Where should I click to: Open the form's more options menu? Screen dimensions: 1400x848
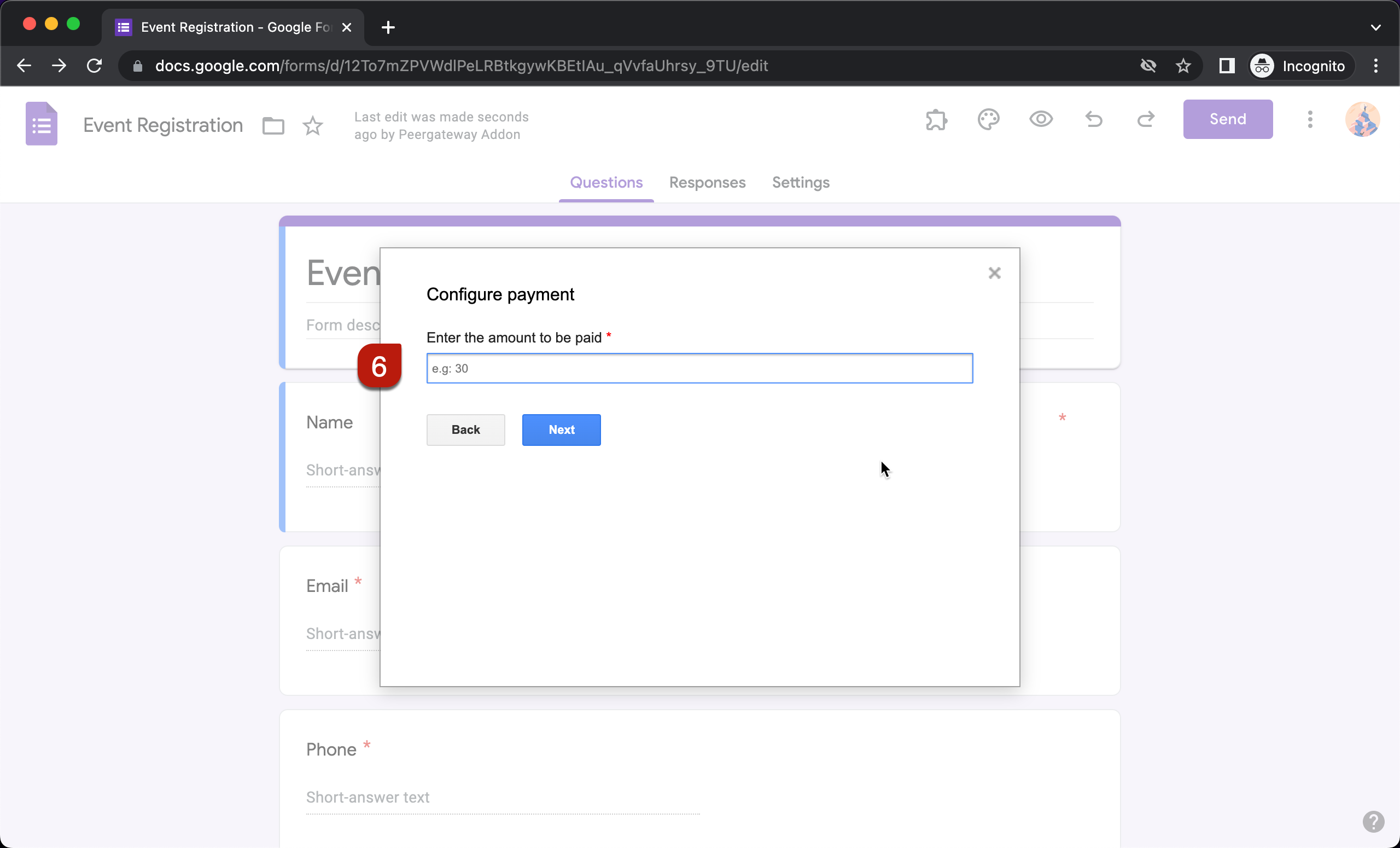[1310, 119]
